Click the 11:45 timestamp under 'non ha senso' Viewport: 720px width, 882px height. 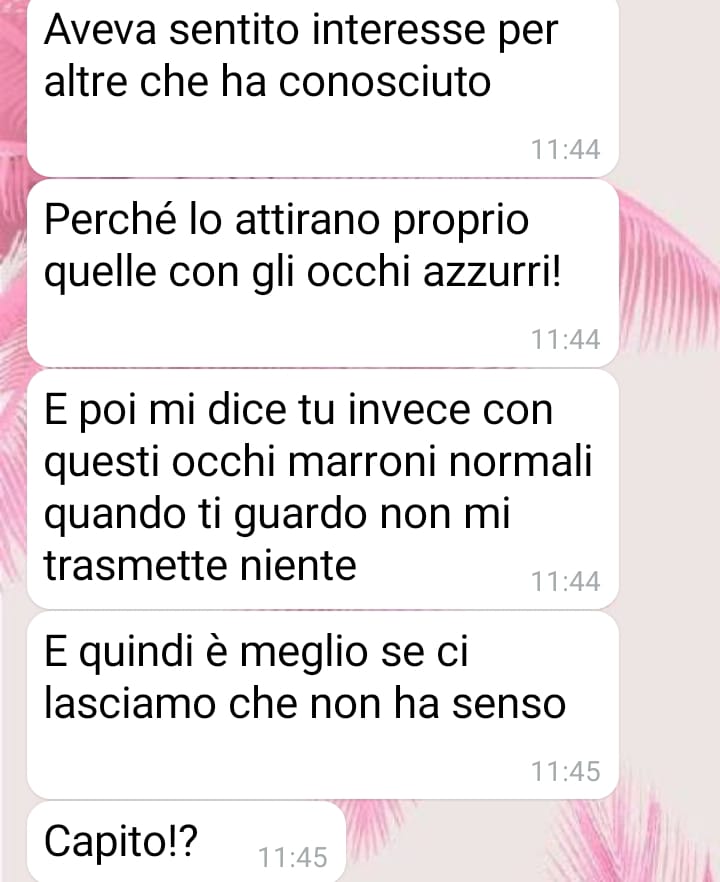tap(565, 771)
